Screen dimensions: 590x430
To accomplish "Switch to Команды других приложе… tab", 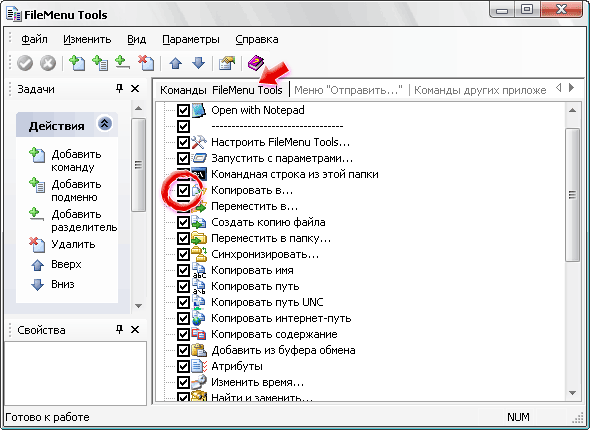I will 480,90.
